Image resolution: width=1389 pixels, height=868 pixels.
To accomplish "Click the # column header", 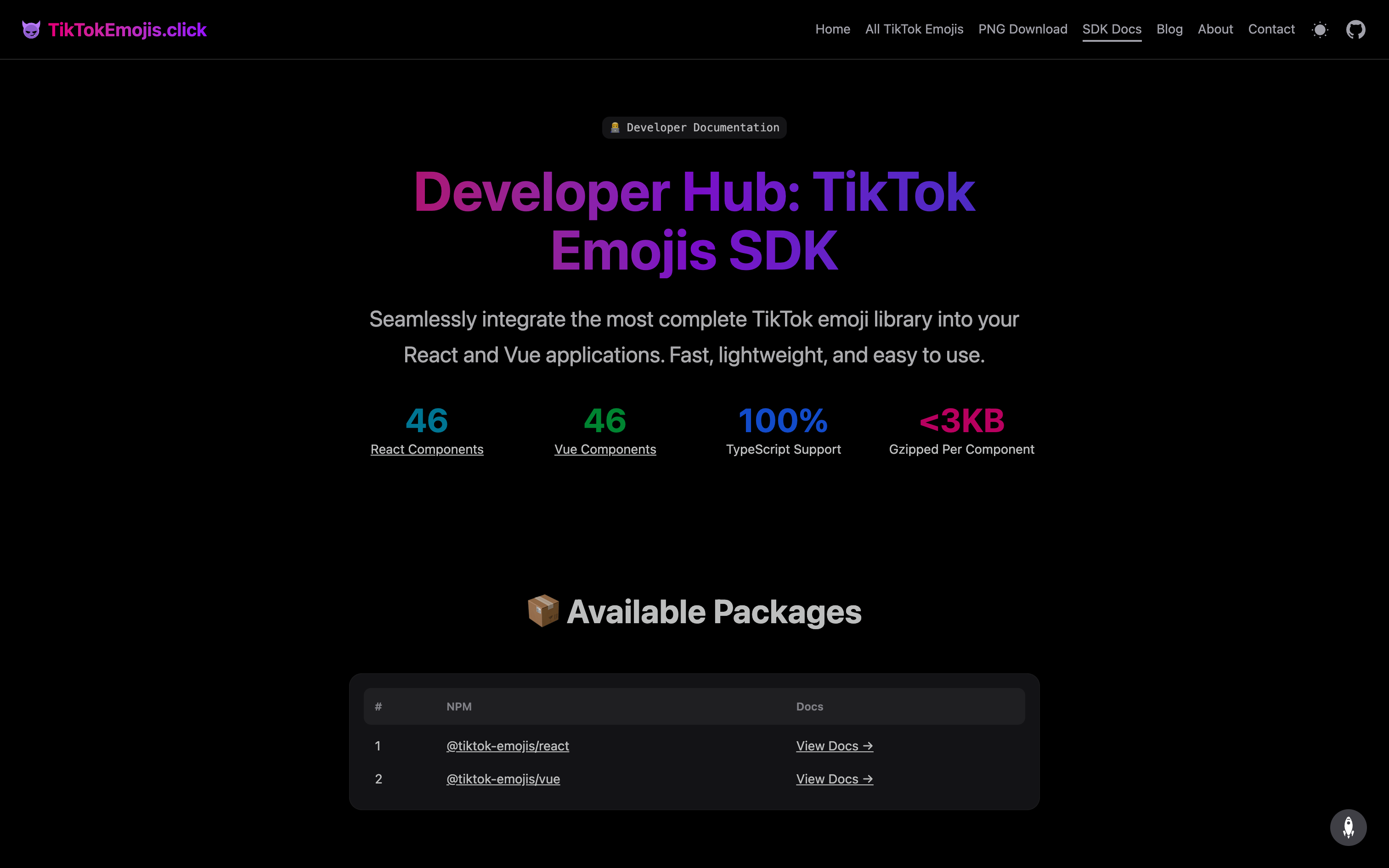I will click(378, 707).
